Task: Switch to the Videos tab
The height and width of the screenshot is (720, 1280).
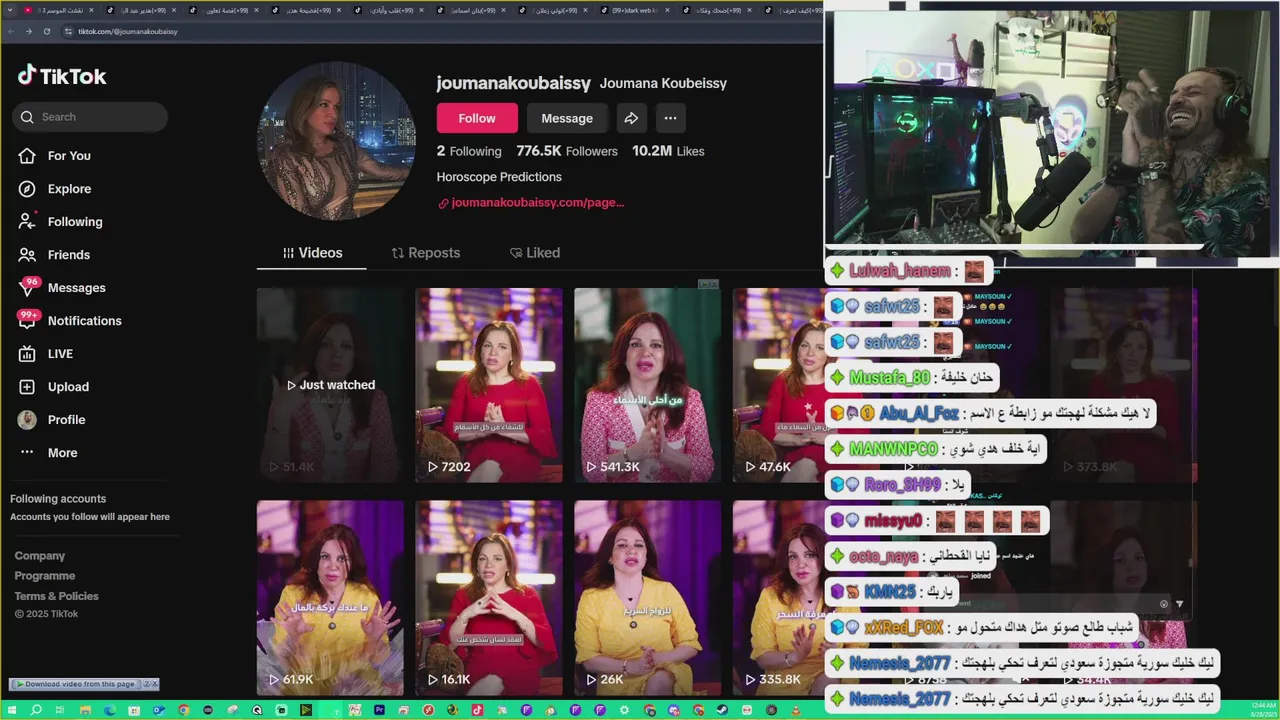Action: click(312, 253)
